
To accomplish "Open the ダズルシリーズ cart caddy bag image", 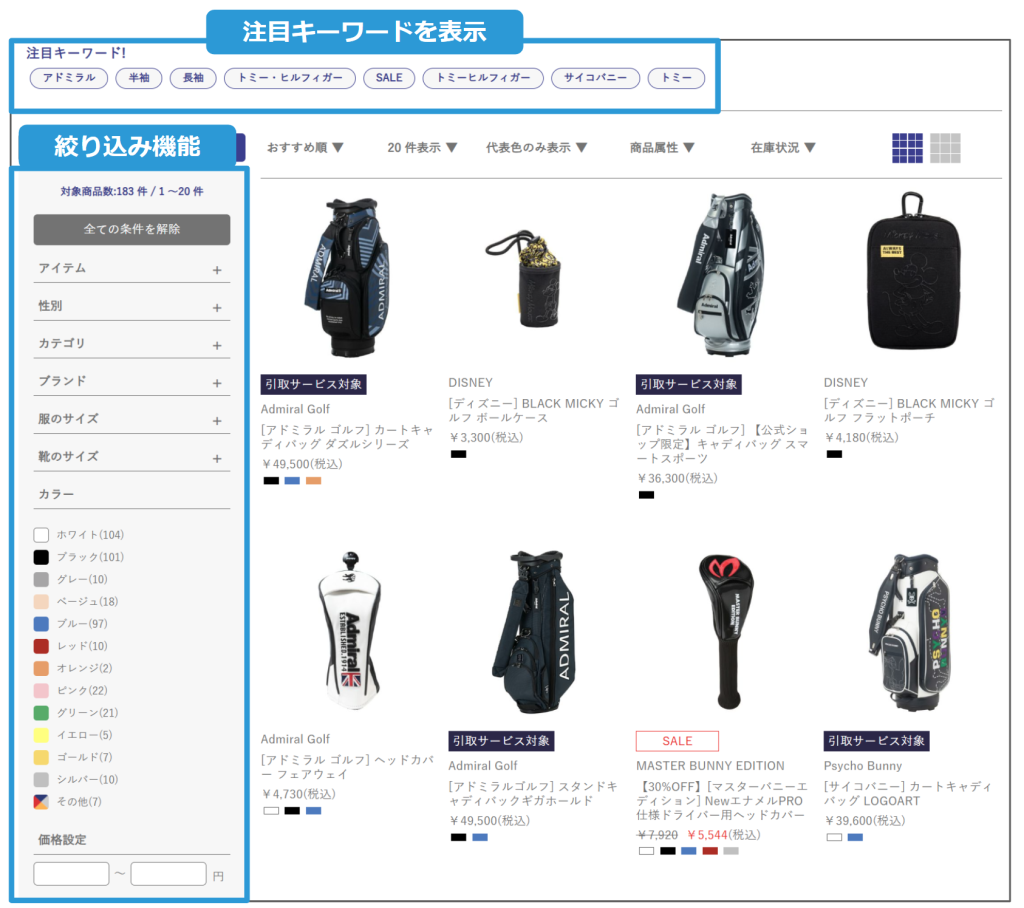I will point(348,278).
